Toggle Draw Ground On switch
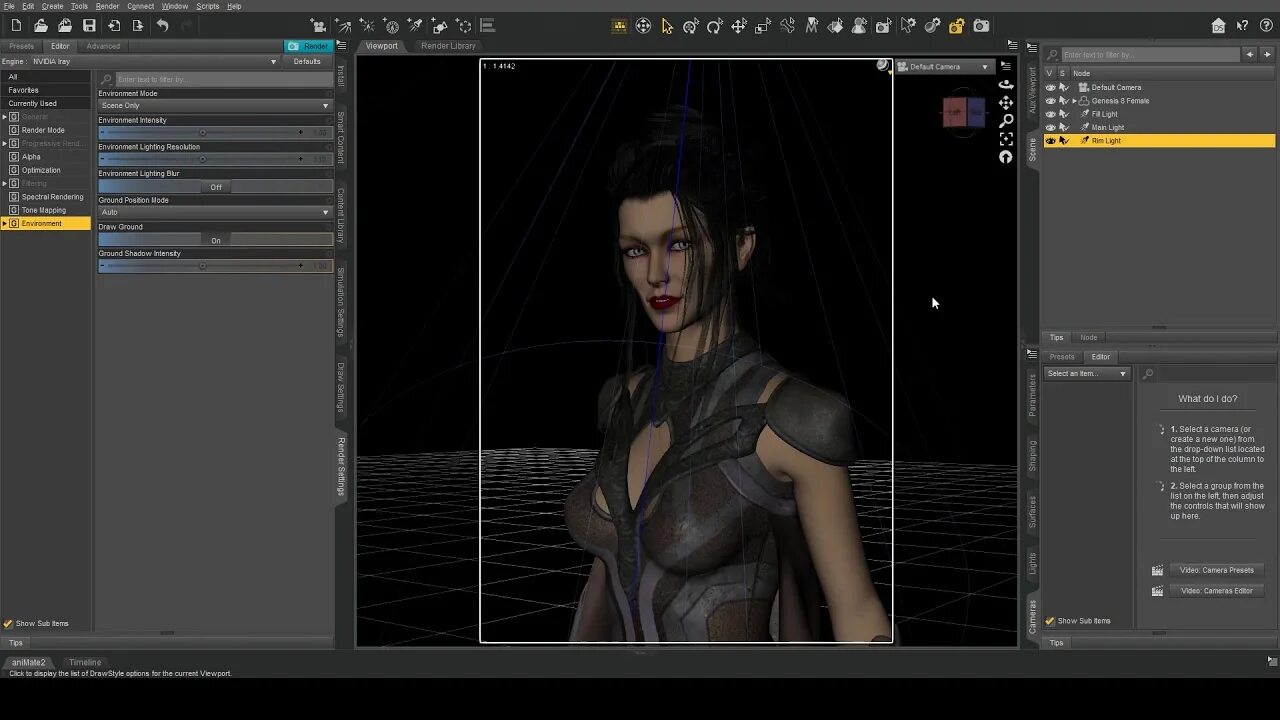This screenshot has width=1280, height=720. (215, 240)
